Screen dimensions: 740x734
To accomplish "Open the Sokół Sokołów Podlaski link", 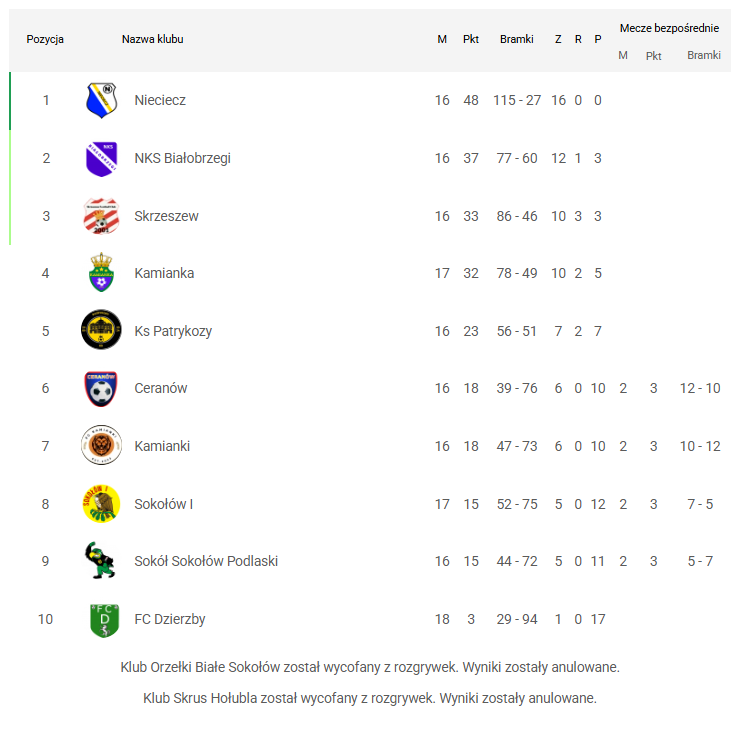I will coord(206,561).
